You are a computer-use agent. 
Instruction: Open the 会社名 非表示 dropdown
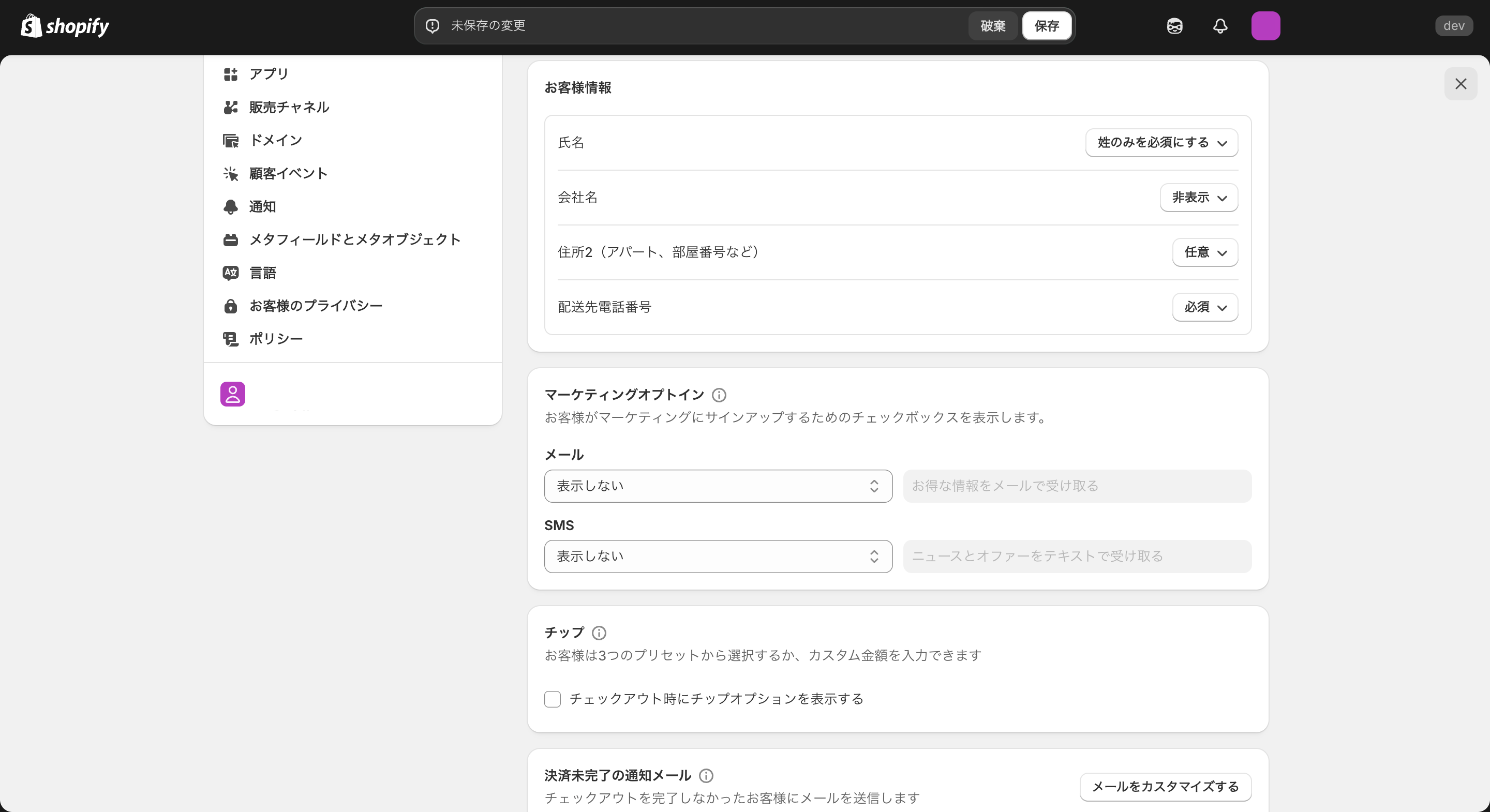coord(1199,198)
